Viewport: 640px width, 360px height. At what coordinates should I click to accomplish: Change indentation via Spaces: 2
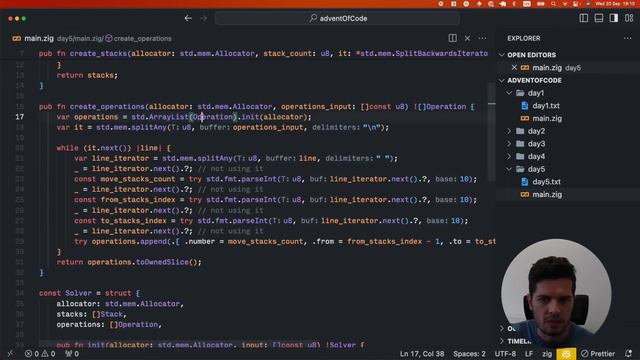(469, 353)
